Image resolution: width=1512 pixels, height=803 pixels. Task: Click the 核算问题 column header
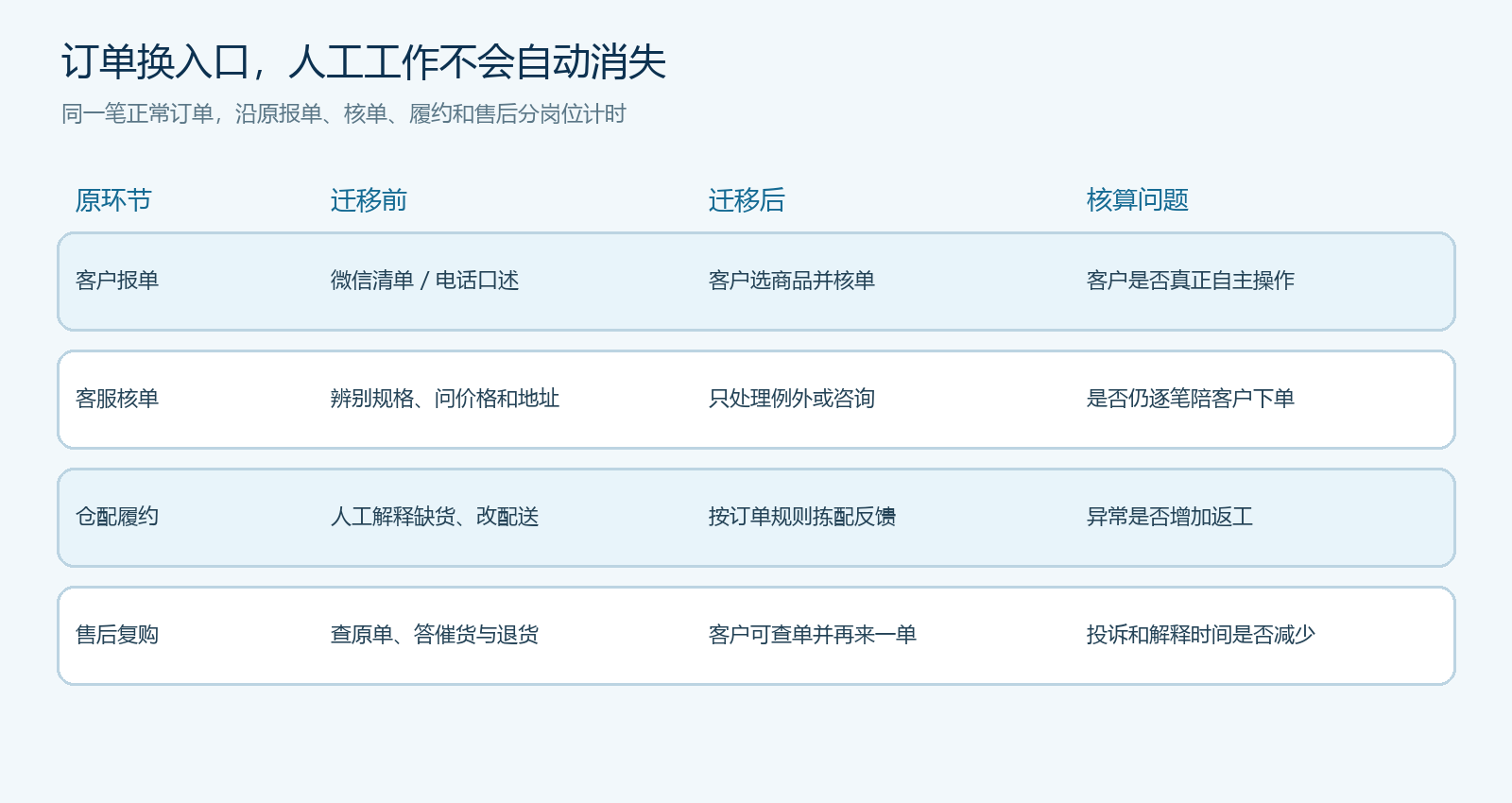(1138, 200)
